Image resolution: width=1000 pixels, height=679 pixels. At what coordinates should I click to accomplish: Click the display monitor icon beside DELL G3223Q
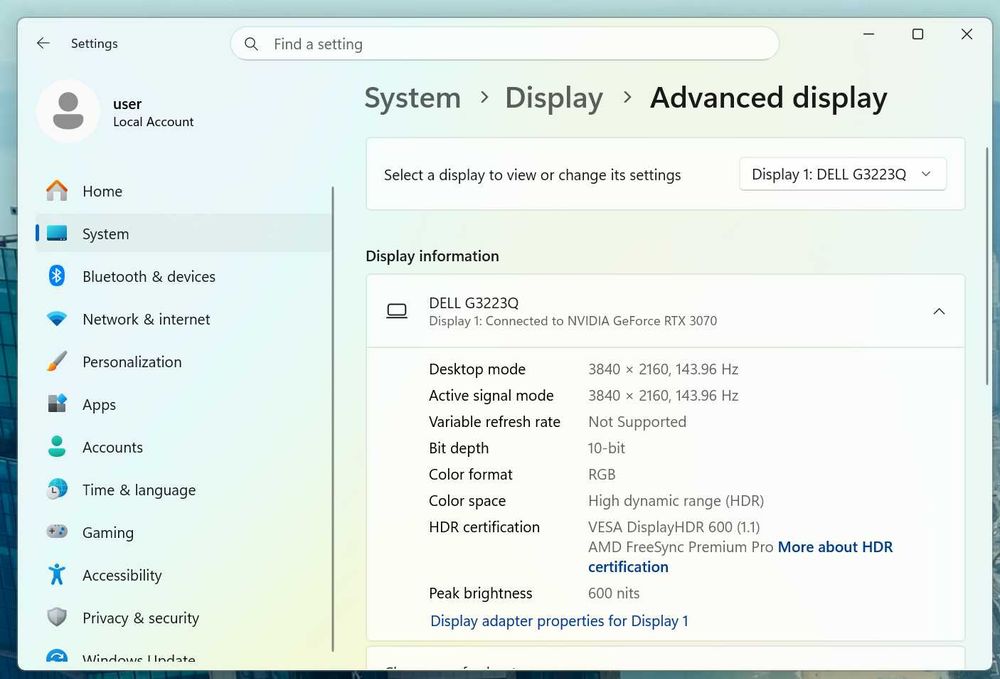(x=397, y=311)
